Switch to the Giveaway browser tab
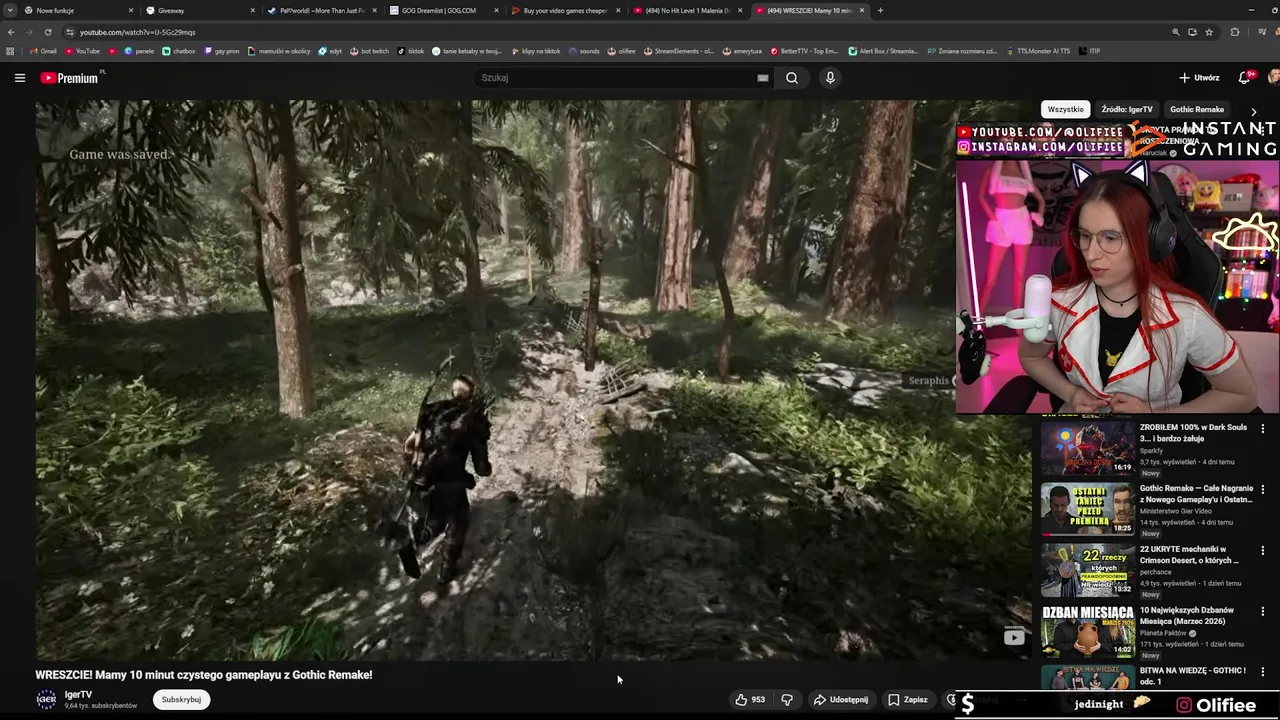Screen dimensions: 1280x720 pos(200,10)
